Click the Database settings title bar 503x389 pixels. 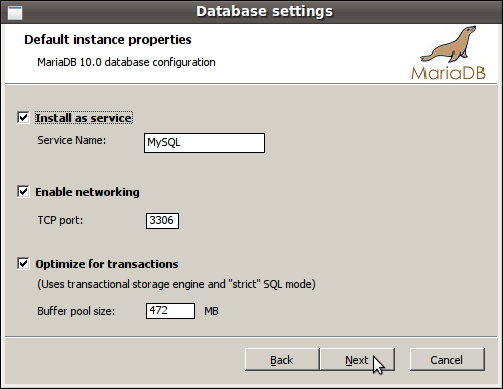click(264, 11)
